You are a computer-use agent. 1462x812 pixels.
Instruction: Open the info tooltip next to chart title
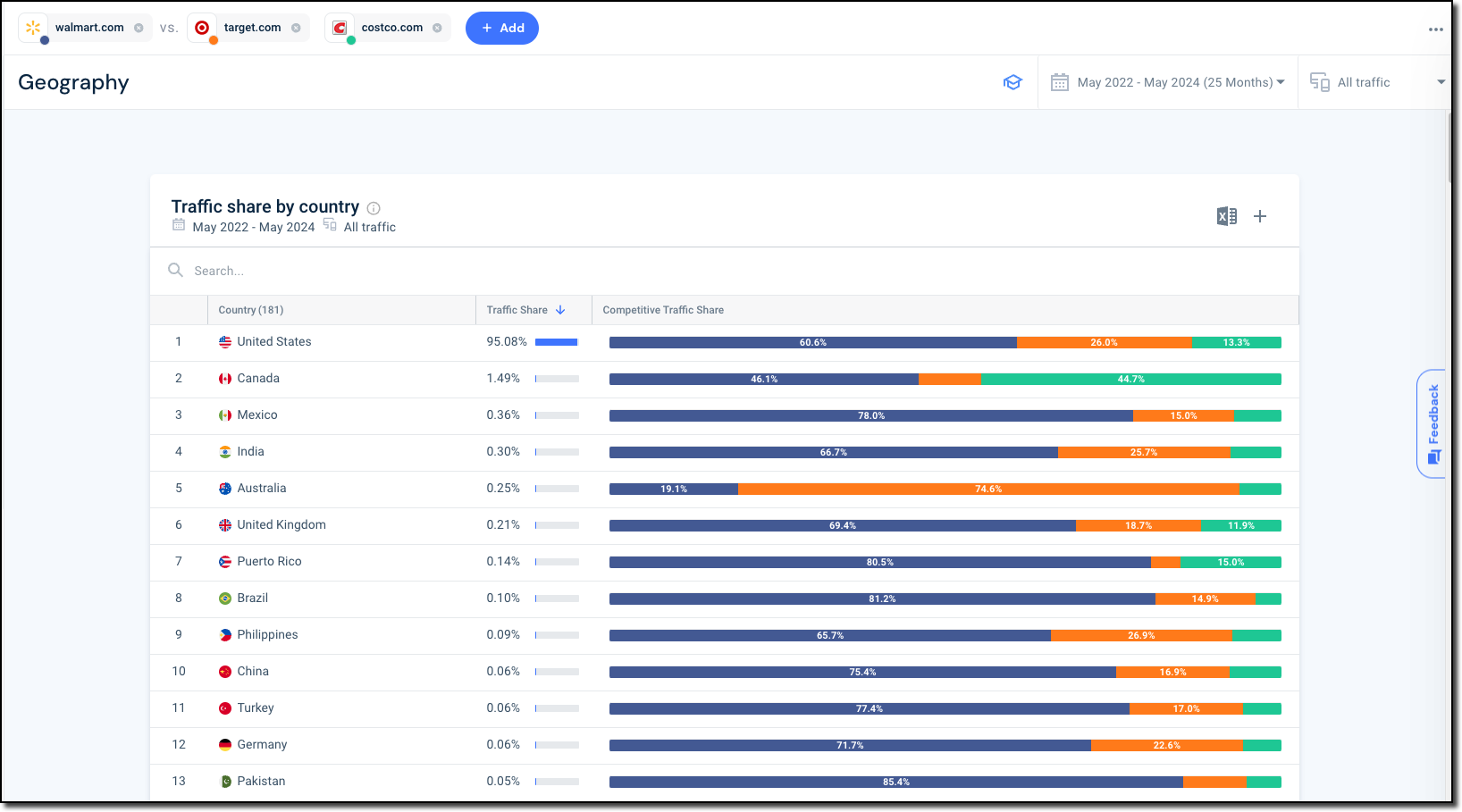click(x=374, y=207)
